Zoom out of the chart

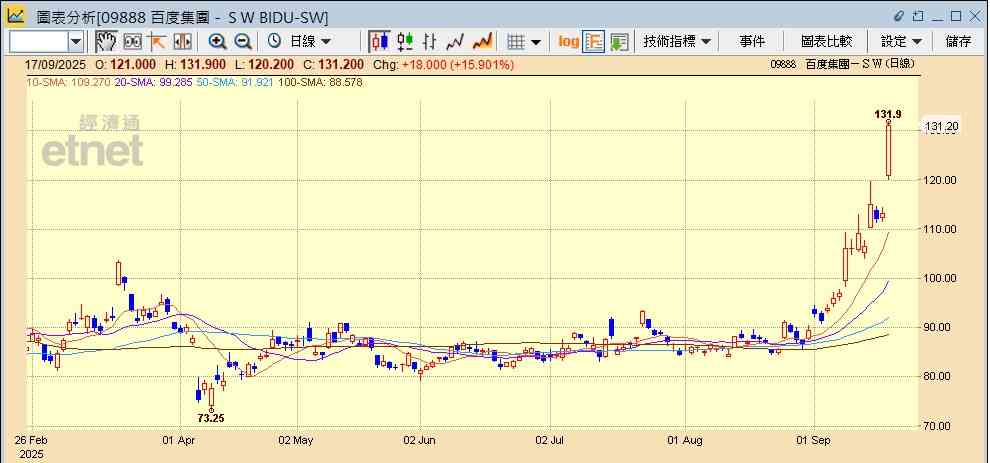[243, 42]
